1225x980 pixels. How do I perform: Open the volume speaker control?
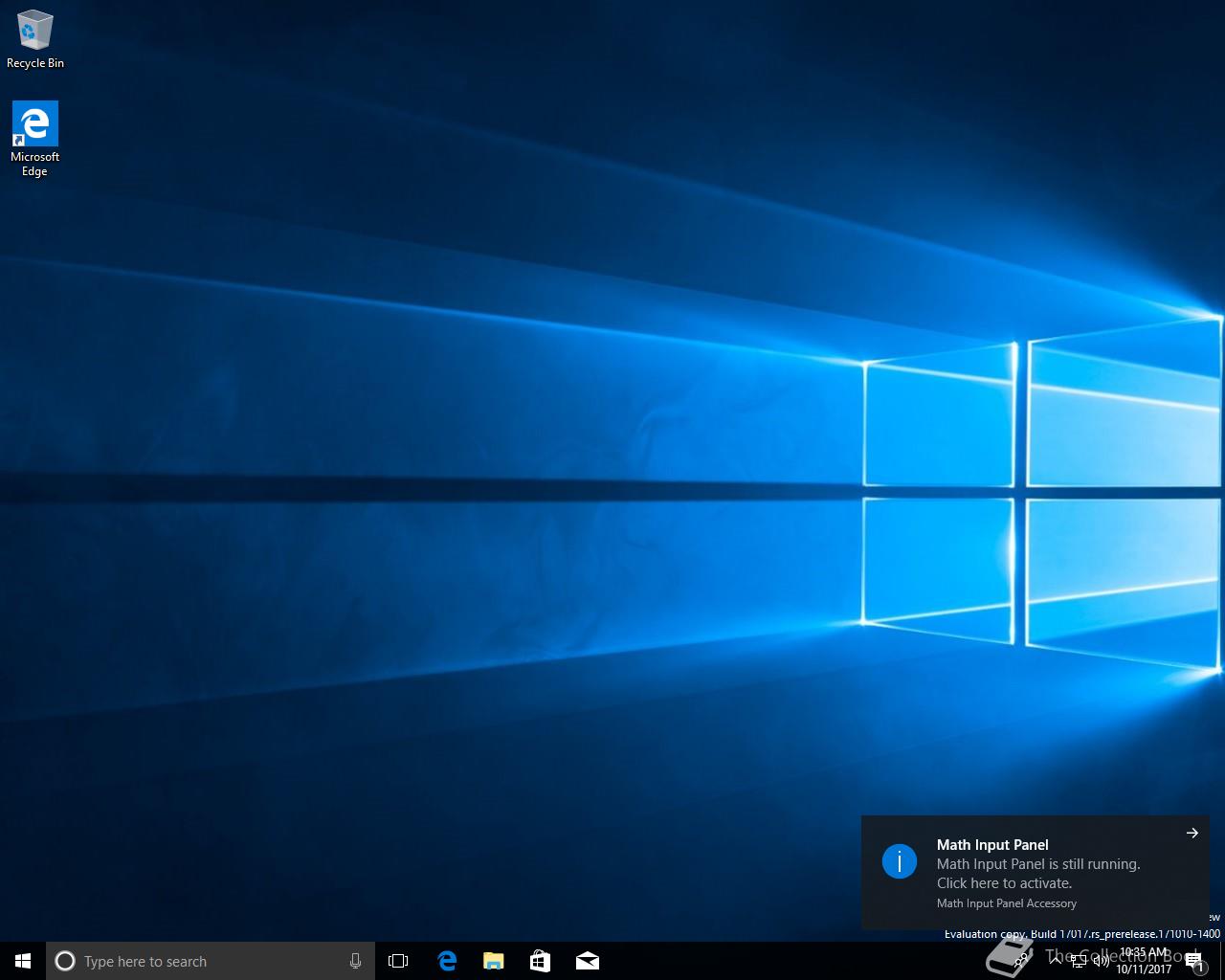tap(1101, 961)
